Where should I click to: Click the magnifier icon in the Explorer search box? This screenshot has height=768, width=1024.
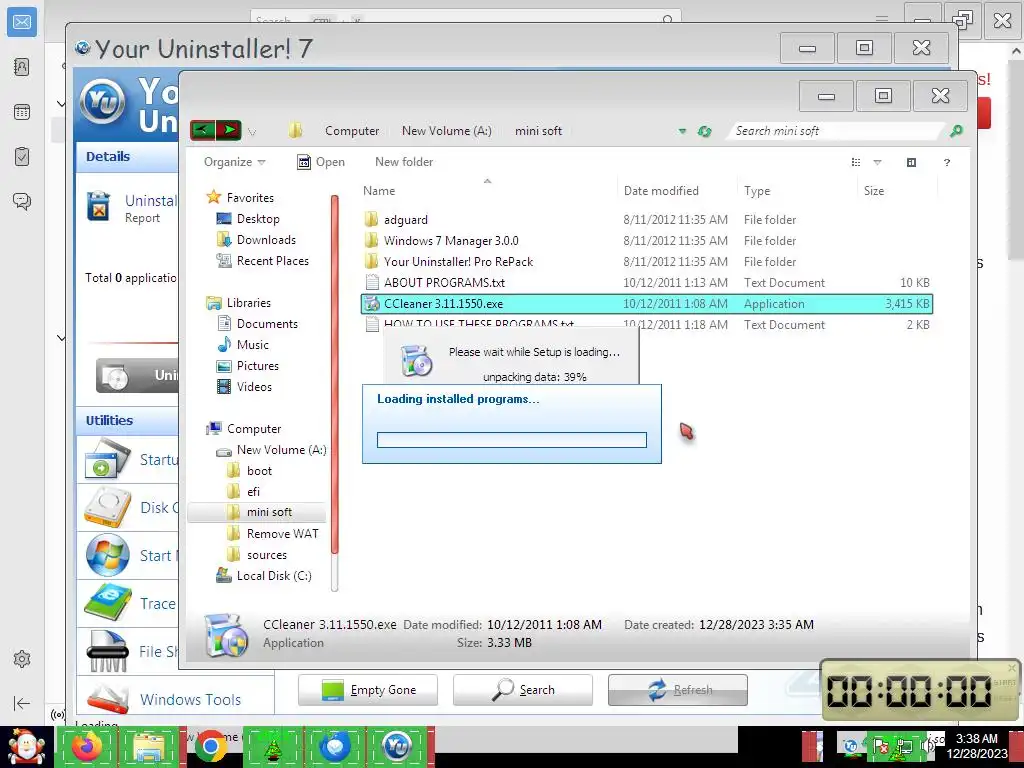click(x=956, y=131)
